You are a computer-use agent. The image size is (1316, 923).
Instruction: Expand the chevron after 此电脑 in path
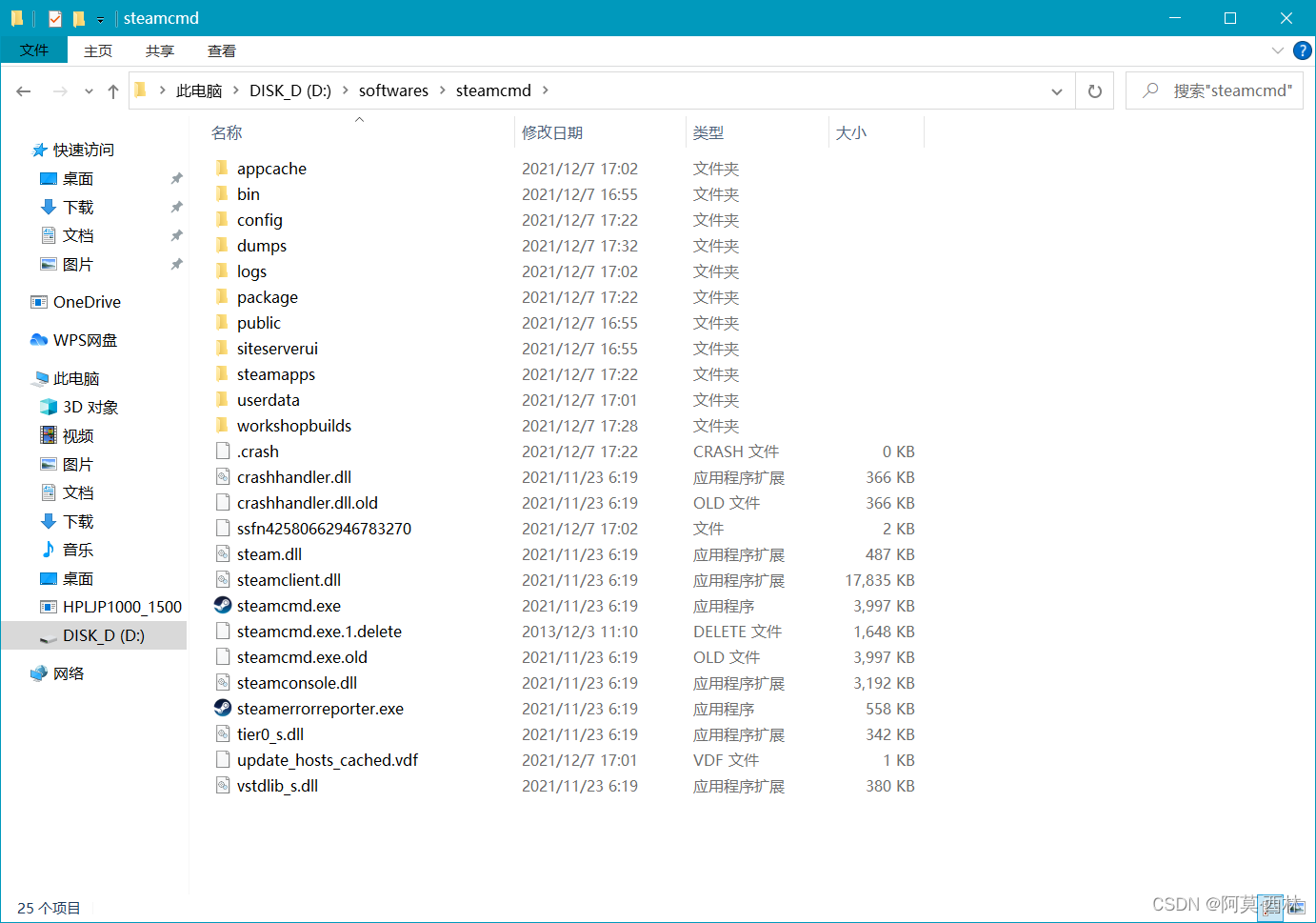(x=236, y=90)
